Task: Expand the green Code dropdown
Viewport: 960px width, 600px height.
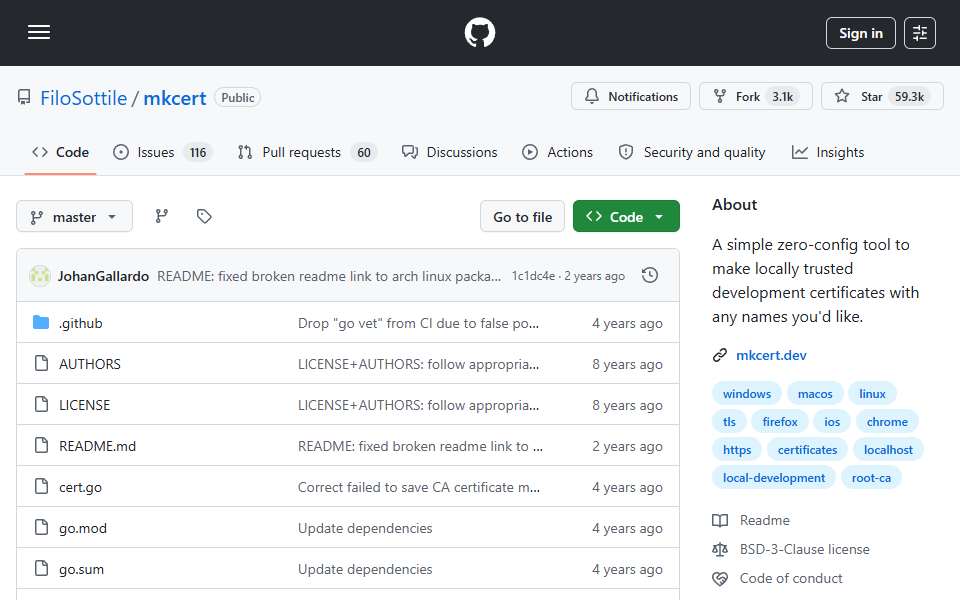Action: coord(626,217)
